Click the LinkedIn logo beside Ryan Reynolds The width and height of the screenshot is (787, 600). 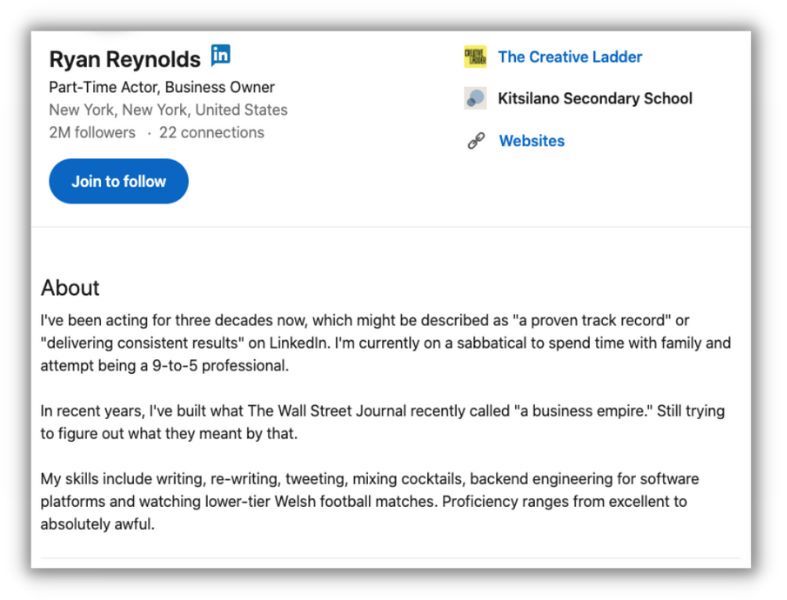(220, 55)
